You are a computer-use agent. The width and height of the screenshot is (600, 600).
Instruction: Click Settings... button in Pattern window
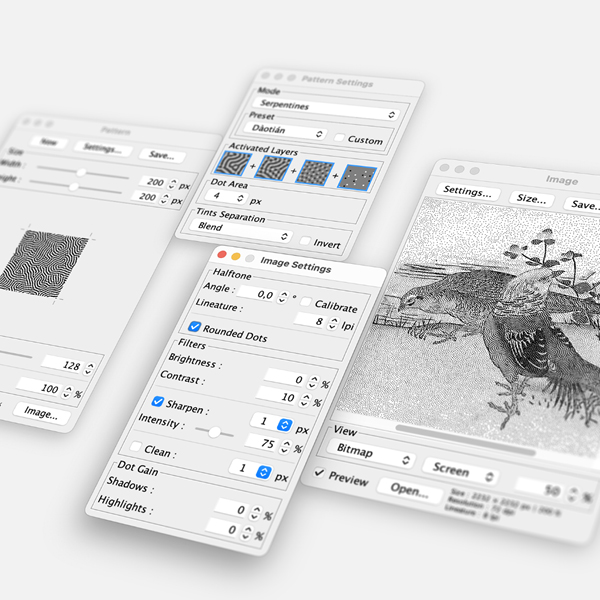pos(103,148)
